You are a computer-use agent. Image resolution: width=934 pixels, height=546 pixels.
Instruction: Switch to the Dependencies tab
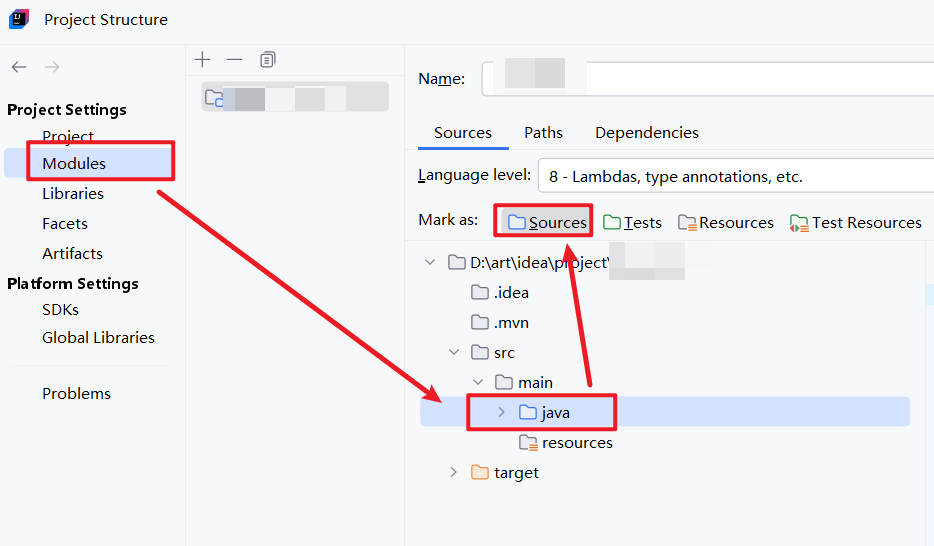coord(647,132)
